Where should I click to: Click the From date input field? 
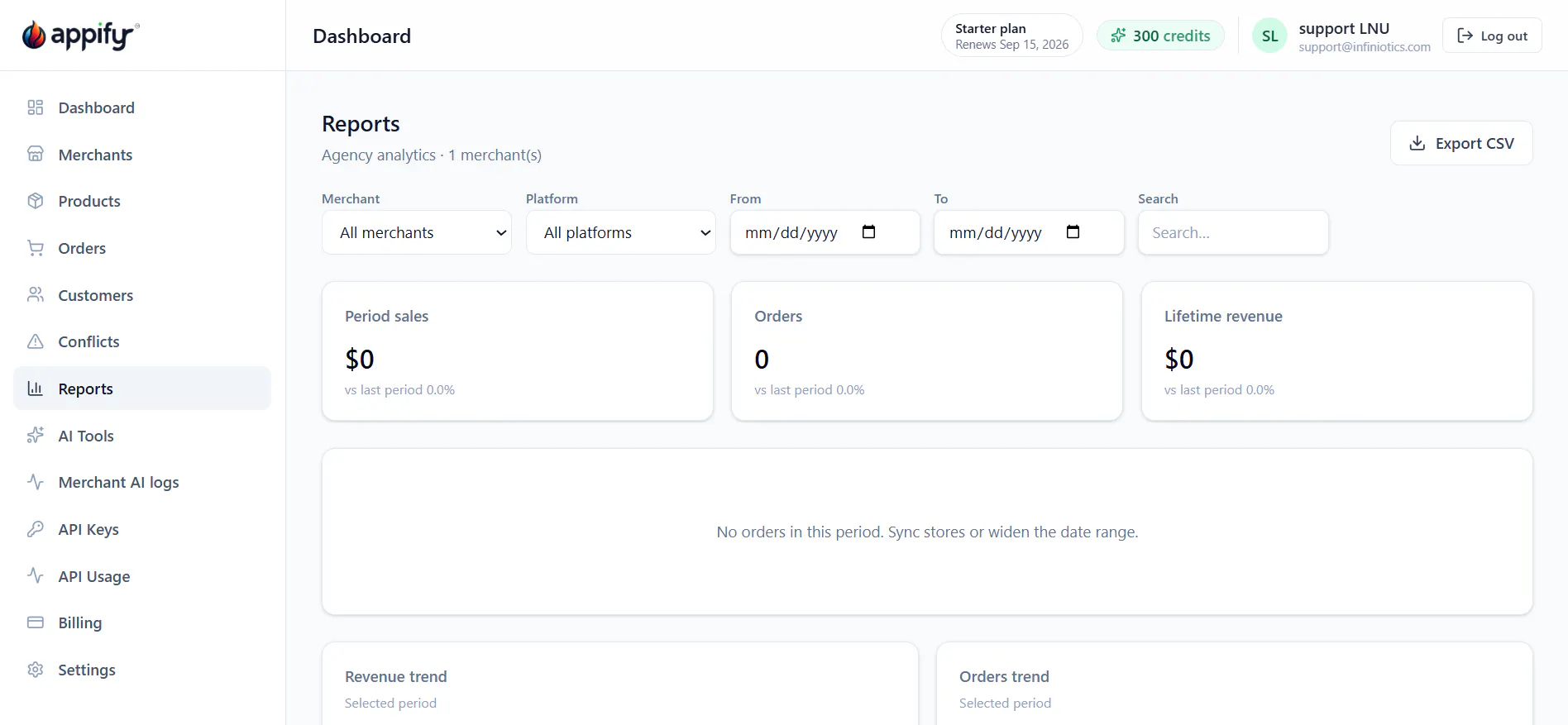(x=825, y=232)
